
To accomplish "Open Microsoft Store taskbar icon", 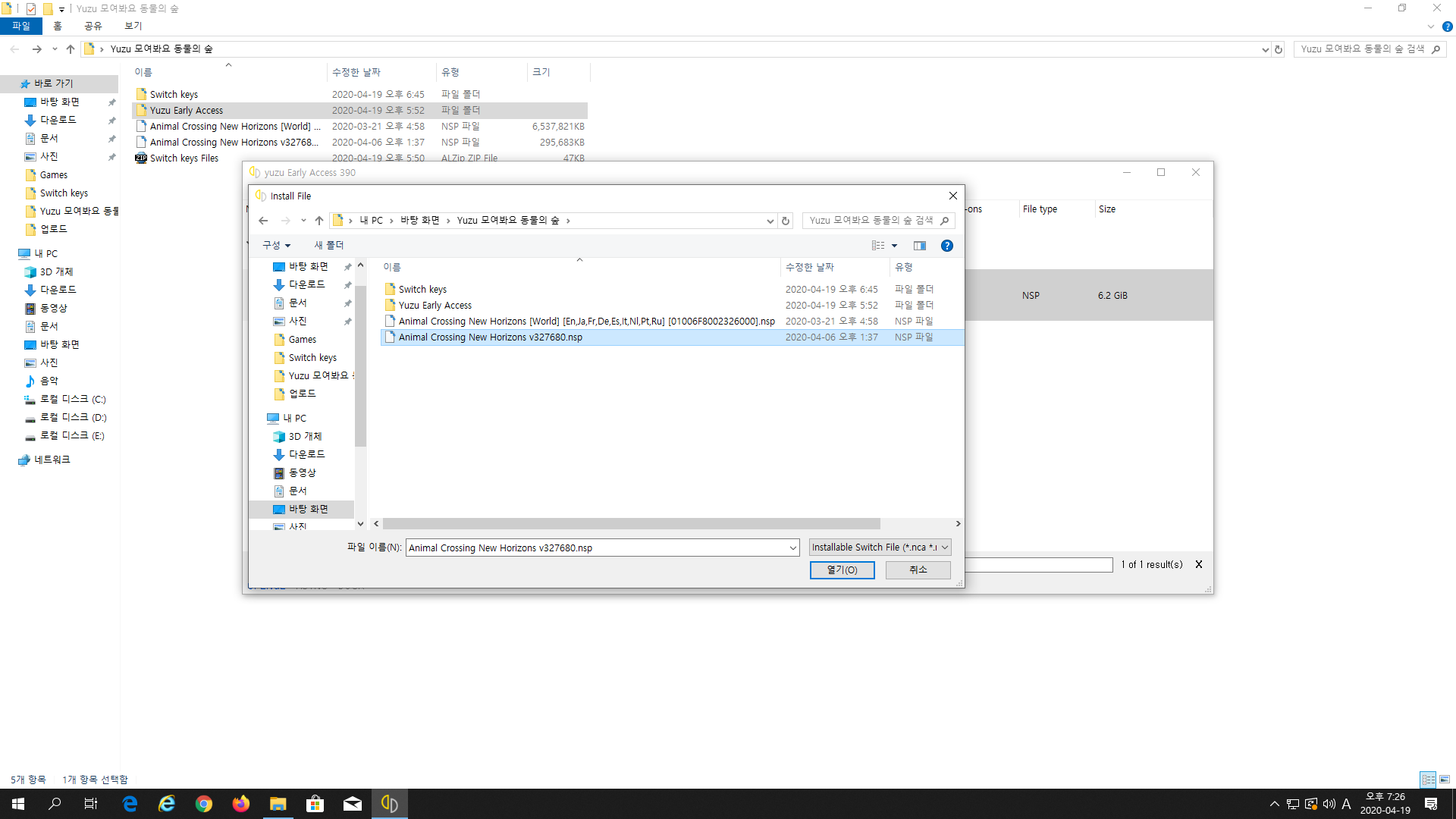I will coord(315,804).
